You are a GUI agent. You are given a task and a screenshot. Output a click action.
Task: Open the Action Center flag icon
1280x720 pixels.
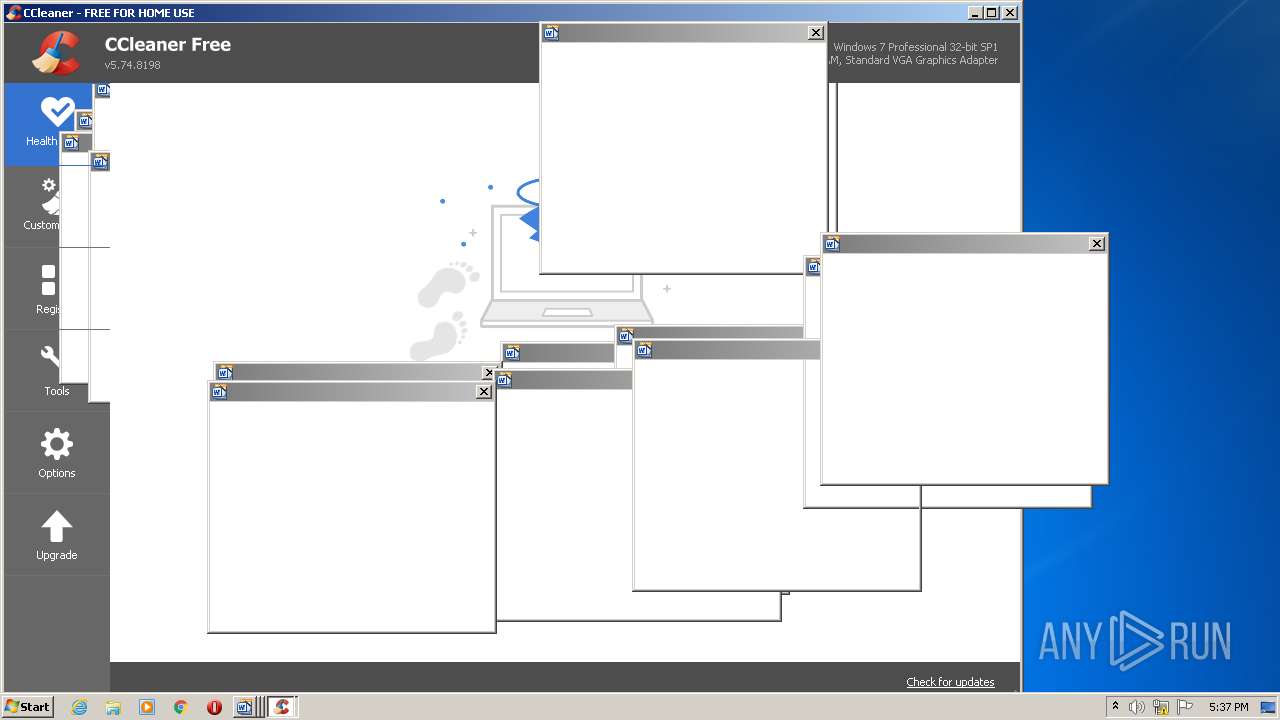(1185, 707)
